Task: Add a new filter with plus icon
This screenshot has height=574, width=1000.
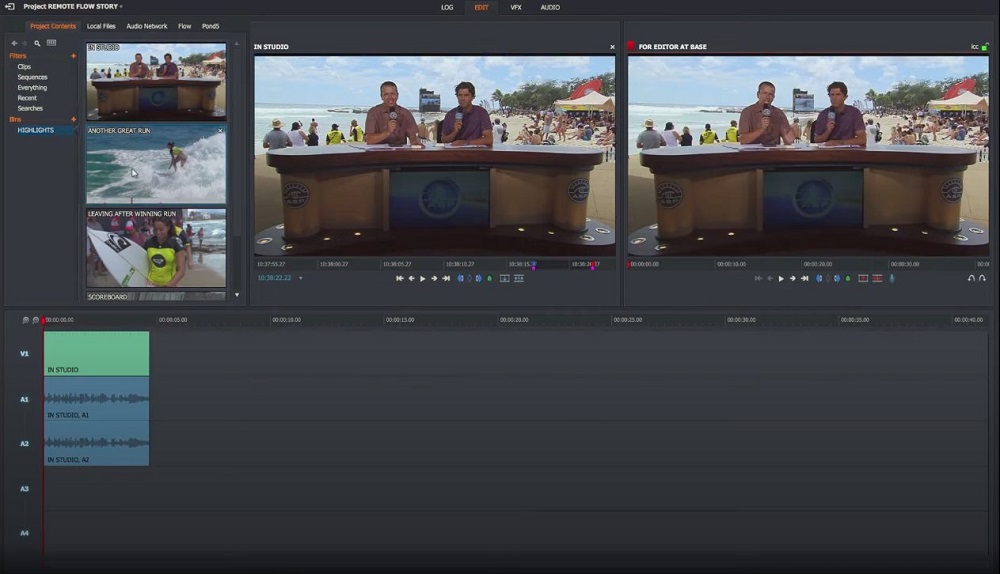Action: [x=73, y=56]
